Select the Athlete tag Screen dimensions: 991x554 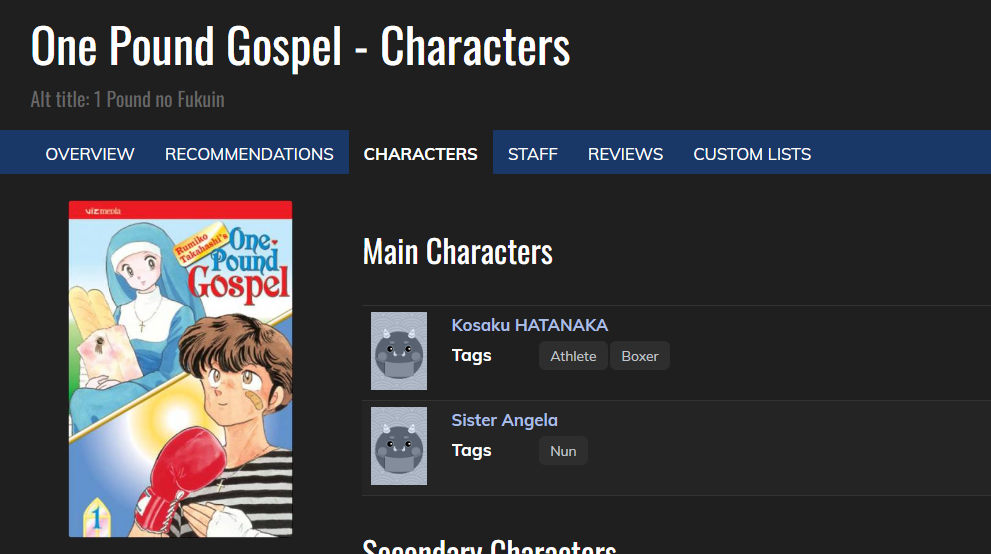(x=573, y=356)
